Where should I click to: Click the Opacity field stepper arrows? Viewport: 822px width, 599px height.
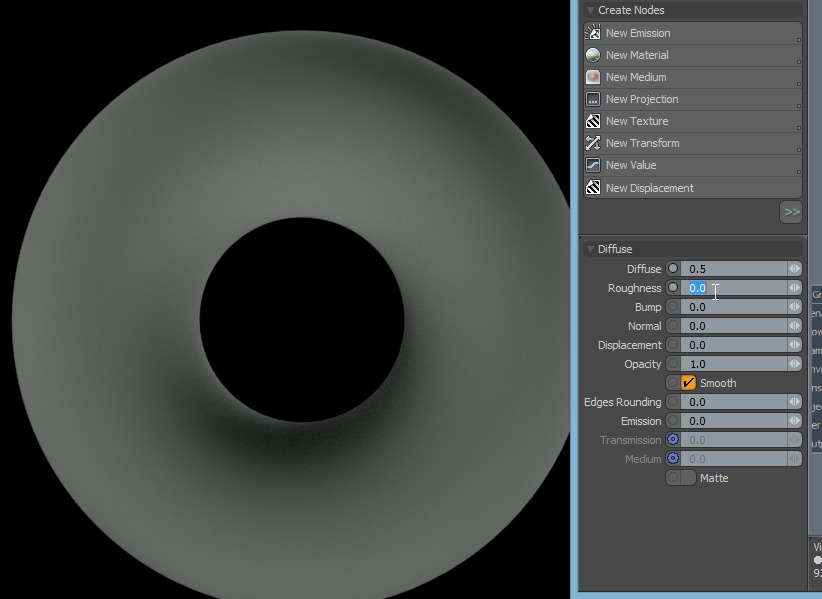794,363
